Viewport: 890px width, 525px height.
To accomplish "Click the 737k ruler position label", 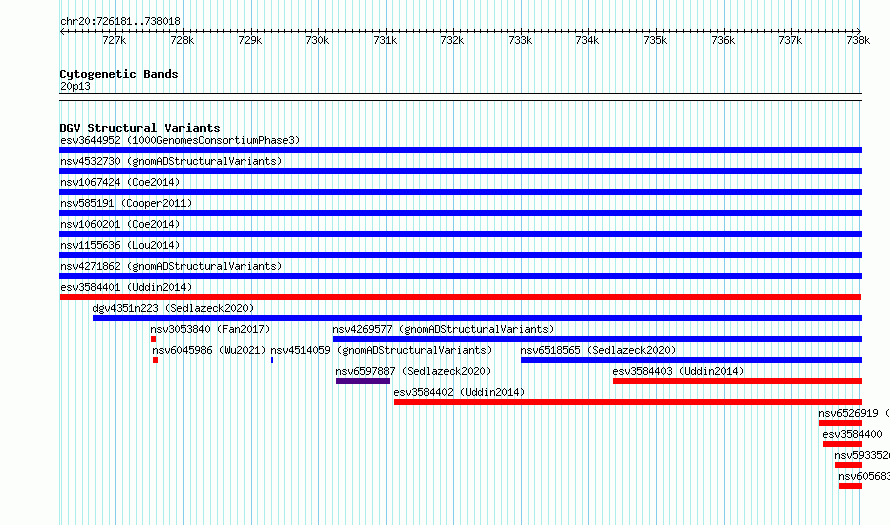I will [x=790, y=41].
